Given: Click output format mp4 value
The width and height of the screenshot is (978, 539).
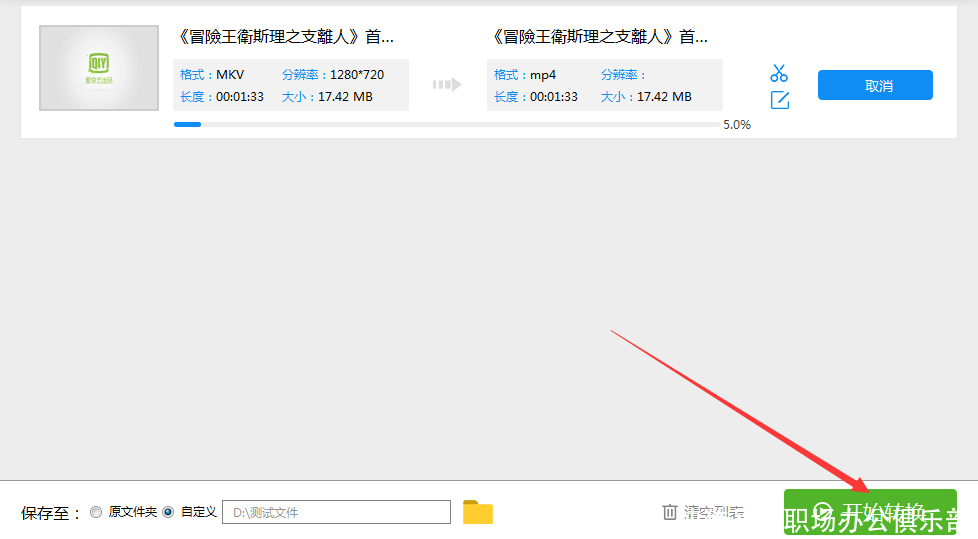Looking at the screenshot, I should 543,75.
